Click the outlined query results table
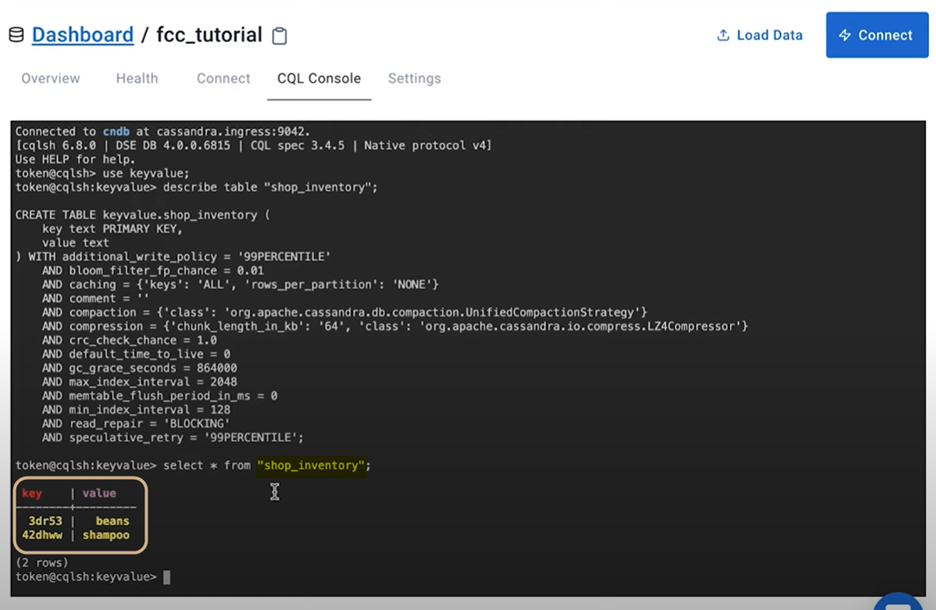 click(80, 515)
